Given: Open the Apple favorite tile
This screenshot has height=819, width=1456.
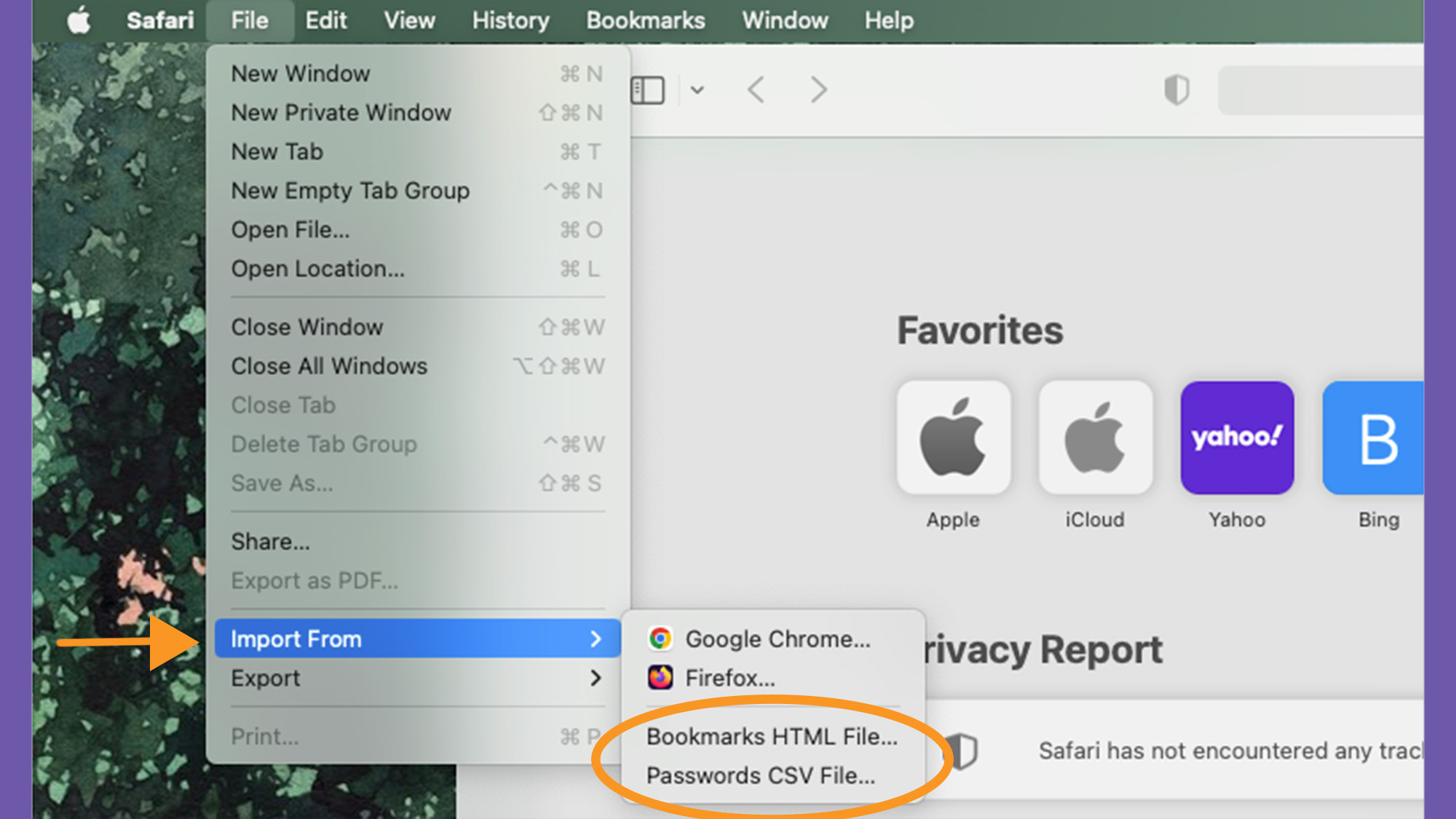Looking at the screenshot, I should pyautogui.click(x=953, y=438).
